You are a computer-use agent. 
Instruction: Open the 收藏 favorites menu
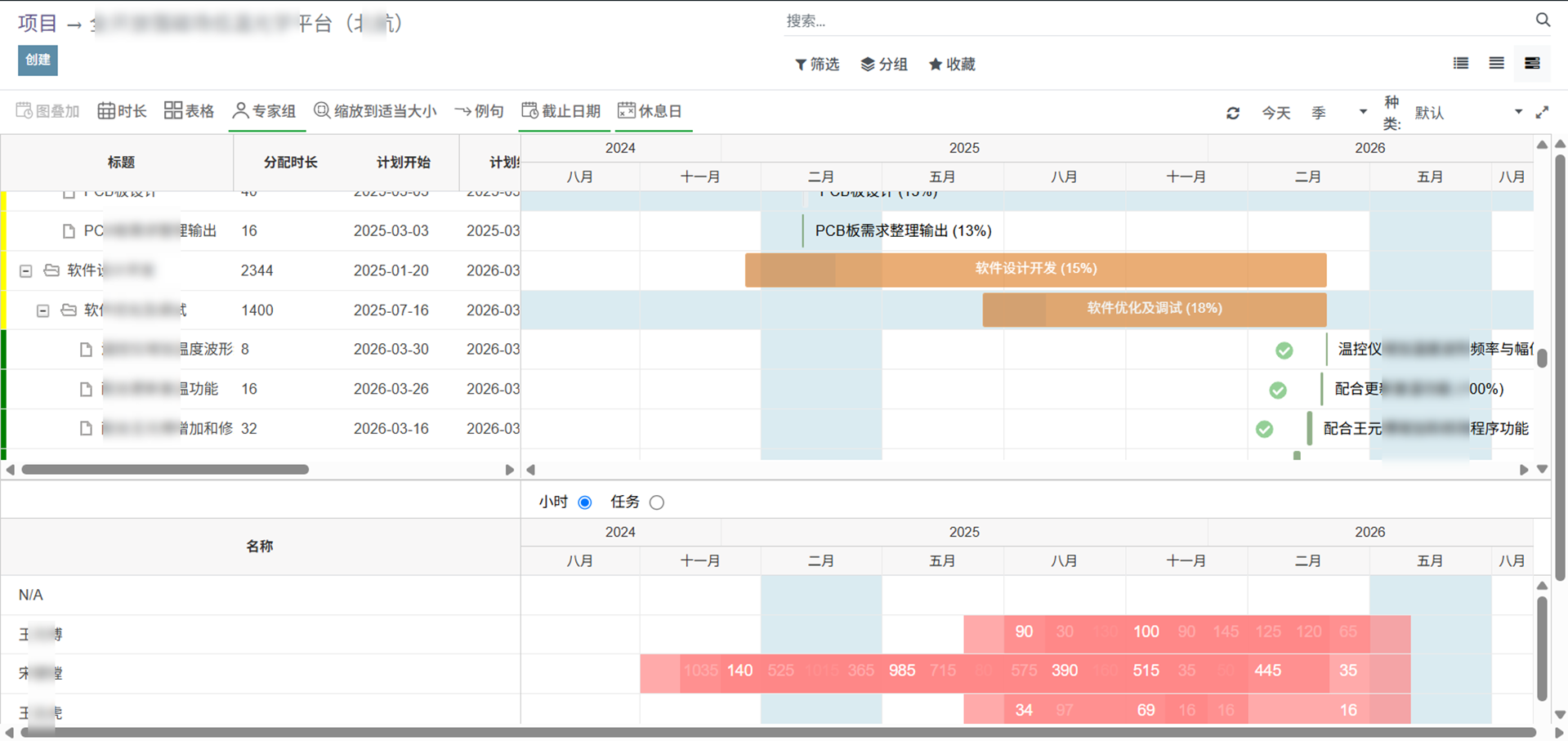[952, 64]
